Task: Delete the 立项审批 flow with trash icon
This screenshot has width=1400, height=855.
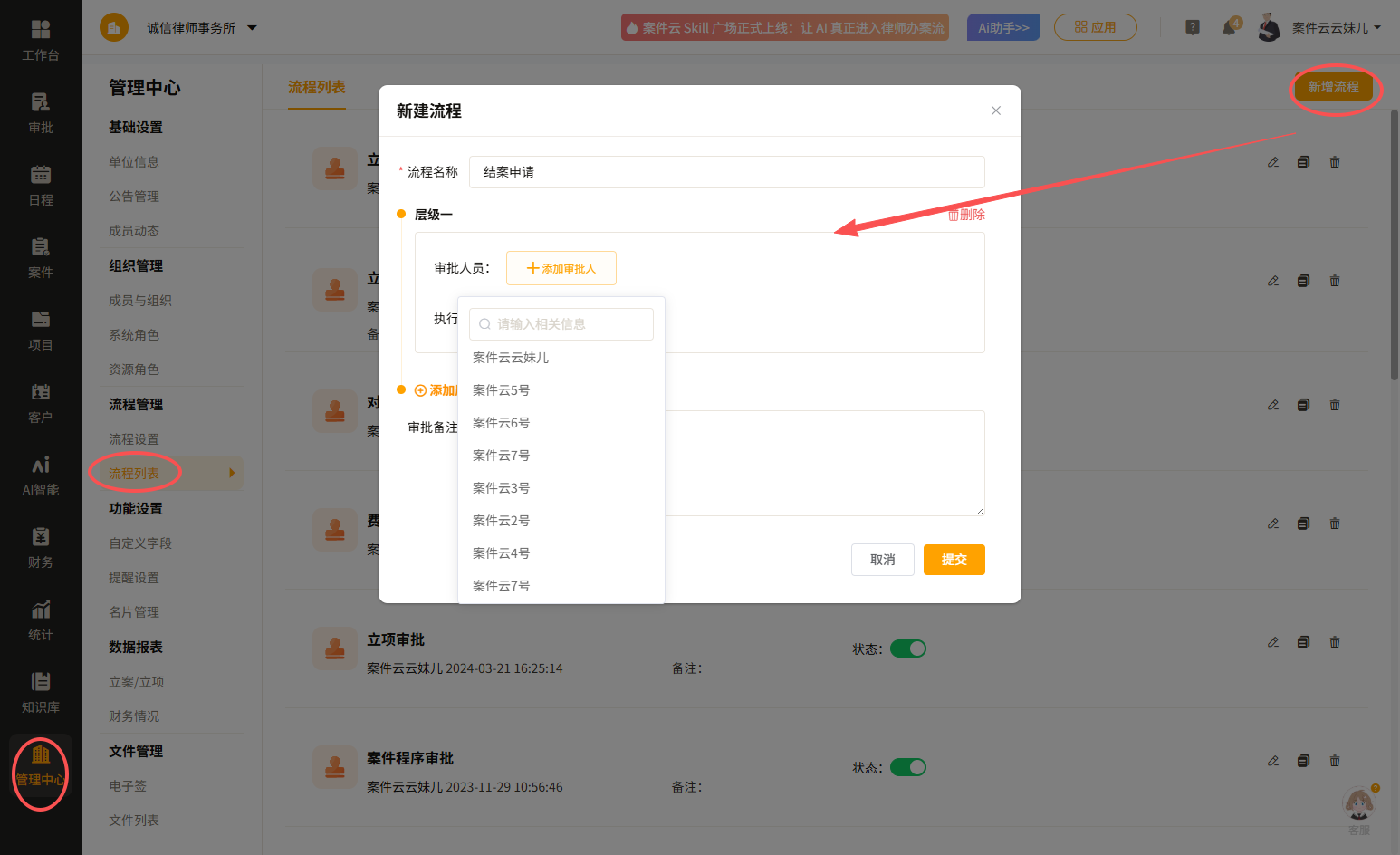Action: coord(1335,642)
